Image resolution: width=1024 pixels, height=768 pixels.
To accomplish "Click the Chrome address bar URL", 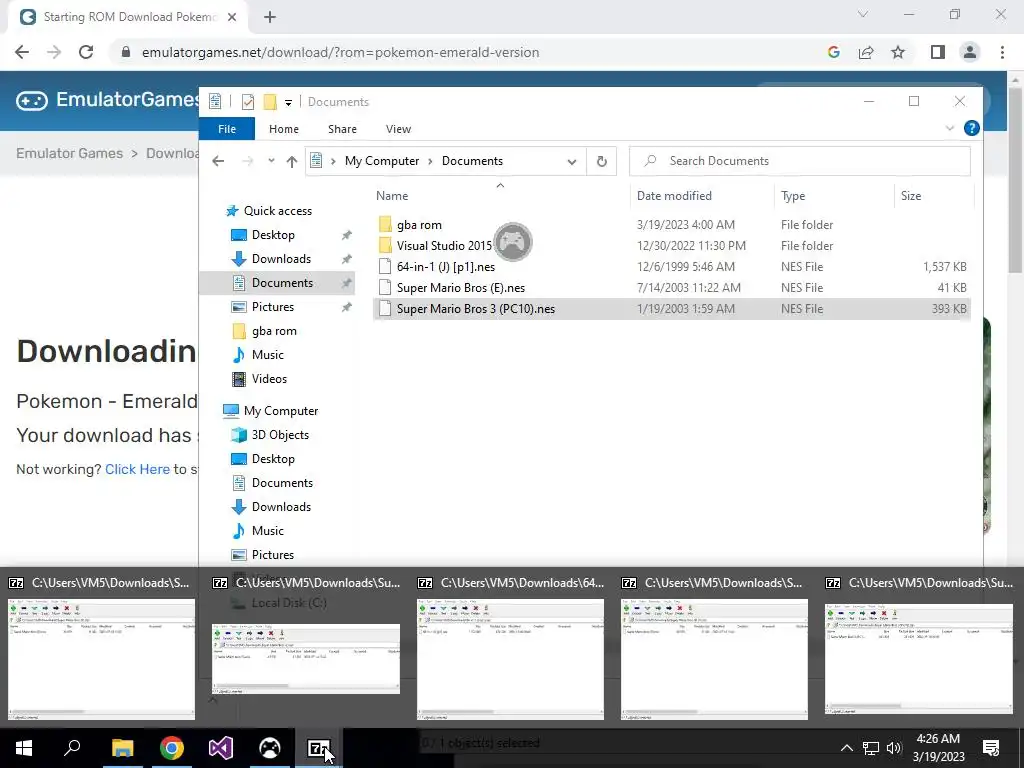I will click(x=340, y=52).
